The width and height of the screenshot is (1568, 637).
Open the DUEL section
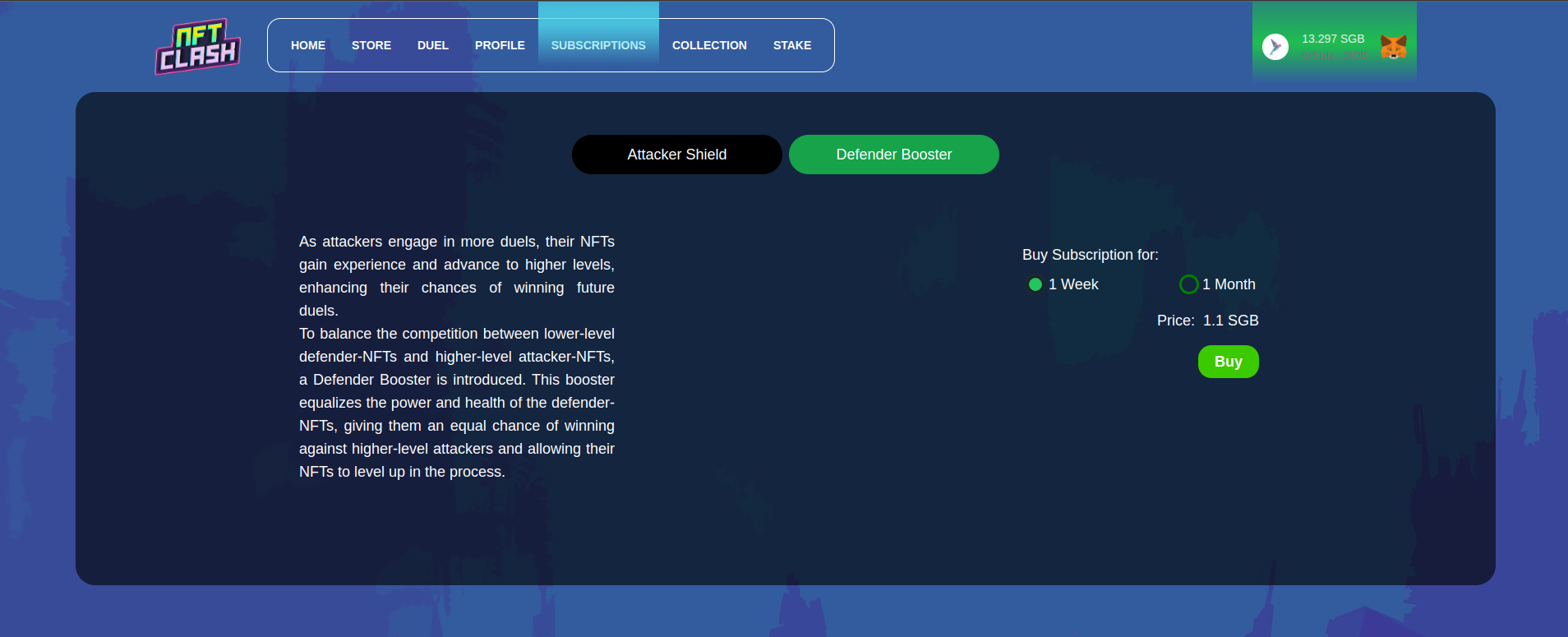click(433, 45)
